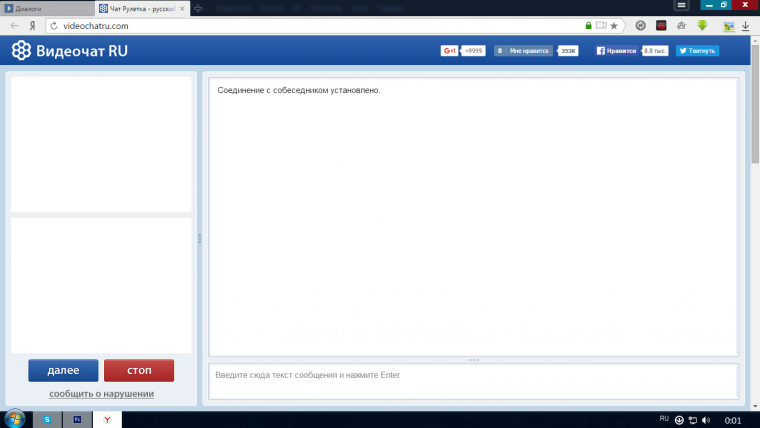Bookmark the page with the star icon
The image size is (760, 428).
tap(614, 25)
